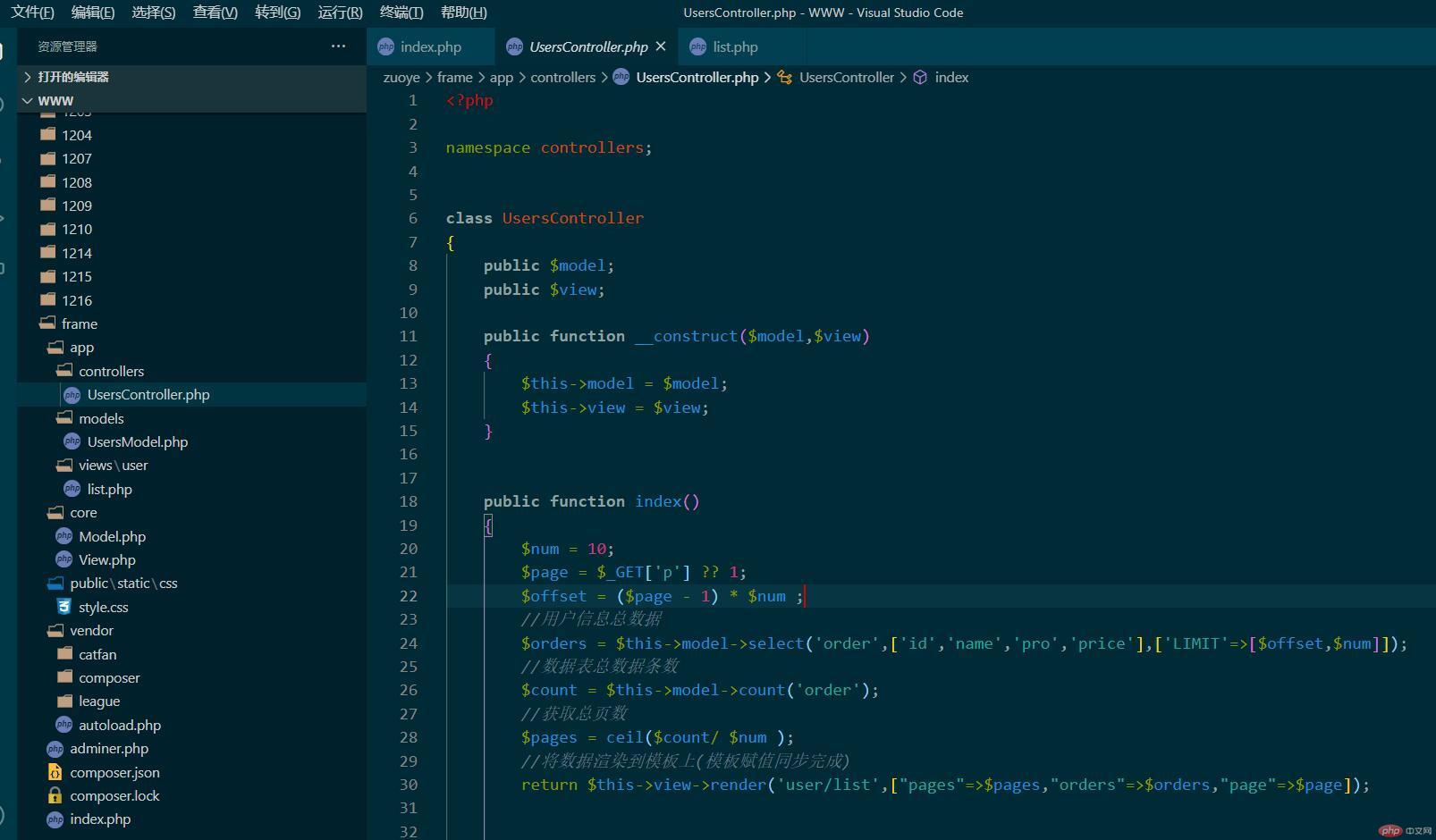1436x840 pixels.
Task: Expand the league folder
Action: pyautogui.click(x=191, y=701)
